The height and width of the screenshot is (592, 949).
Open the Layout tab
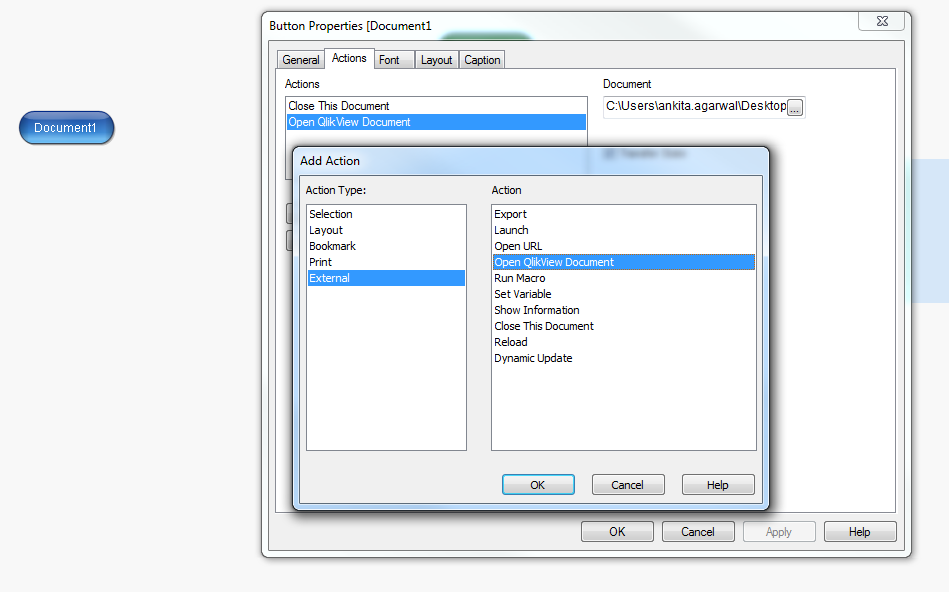(436, 60)
